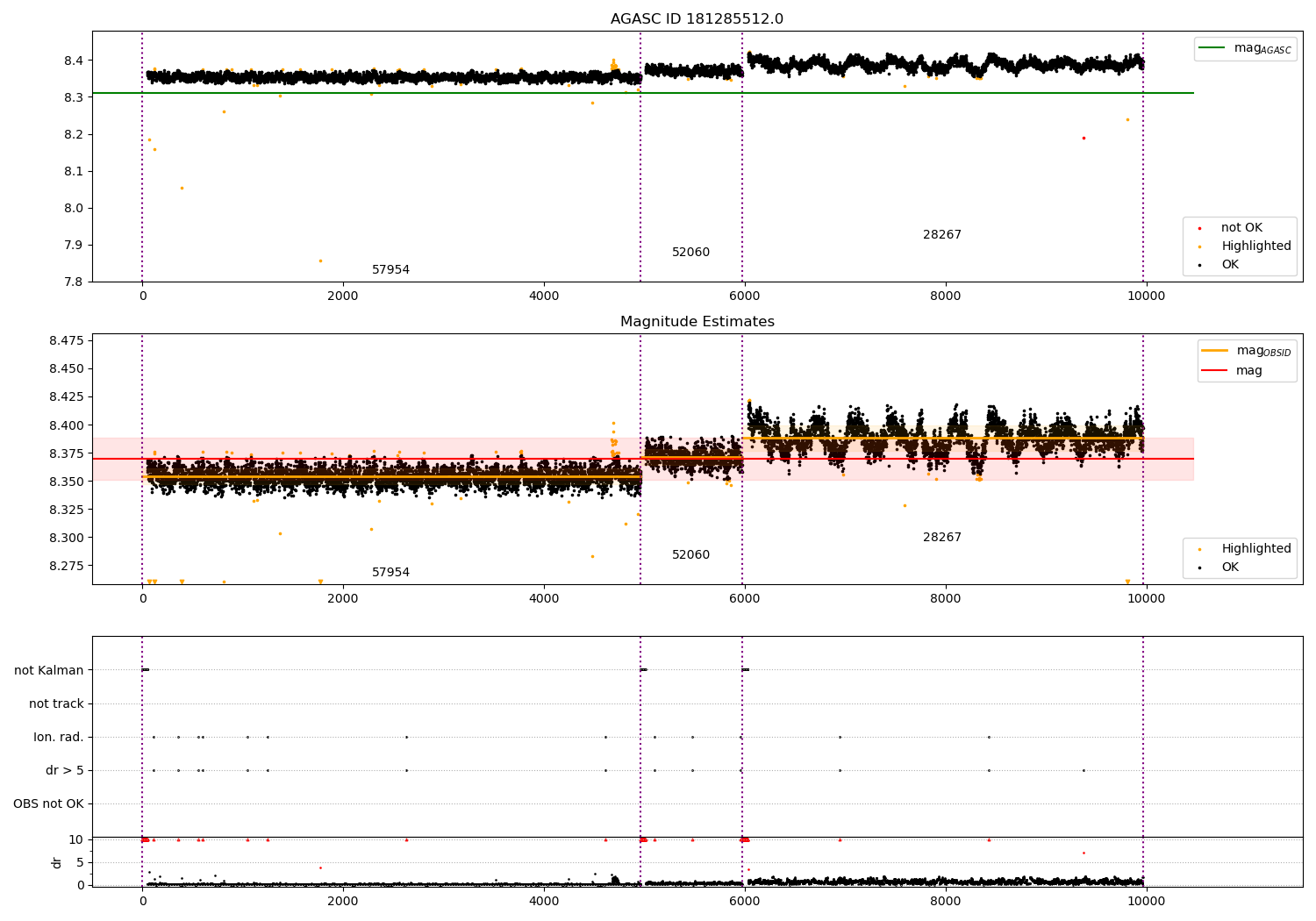The height and width of the screenshot is (921, 1316).
Task: Select the mag AGASC legend entry
Action: [x=1246, y=49]
